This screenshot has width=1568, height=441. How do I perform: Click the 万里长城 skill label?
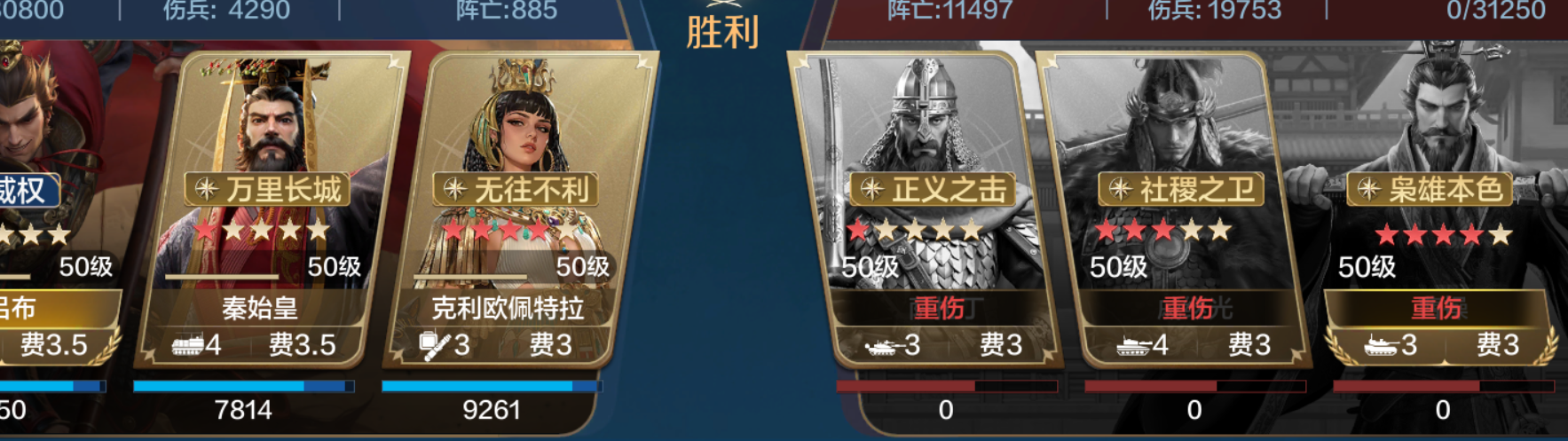pos(267,189)
